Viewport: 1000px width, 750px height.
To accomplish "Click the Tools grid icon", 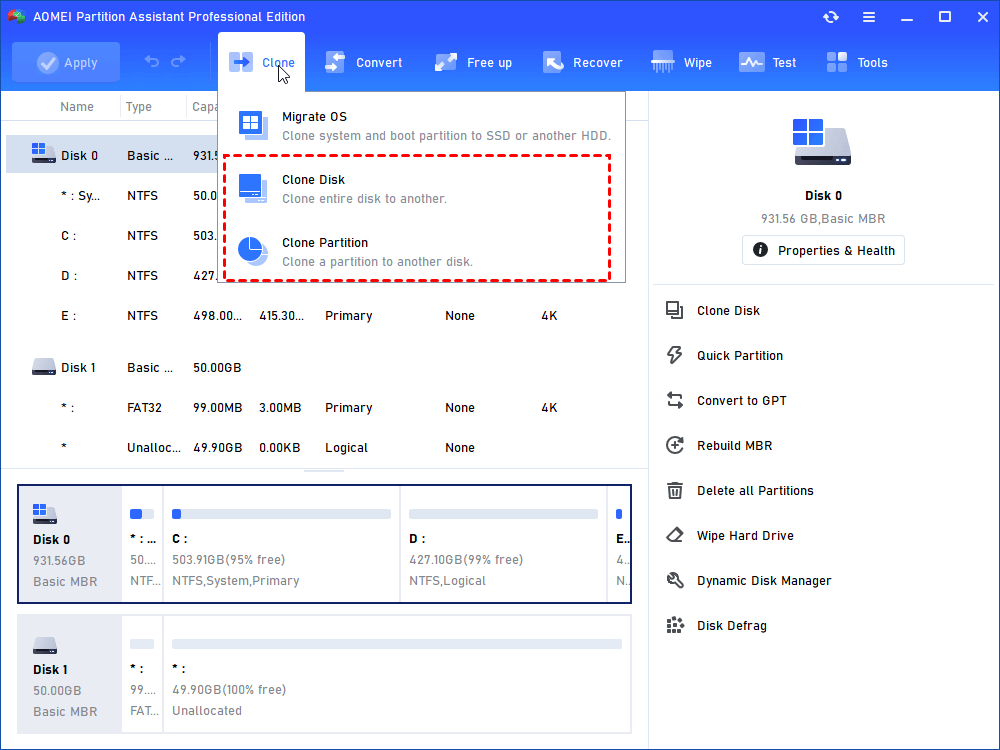I will (837, 62).
